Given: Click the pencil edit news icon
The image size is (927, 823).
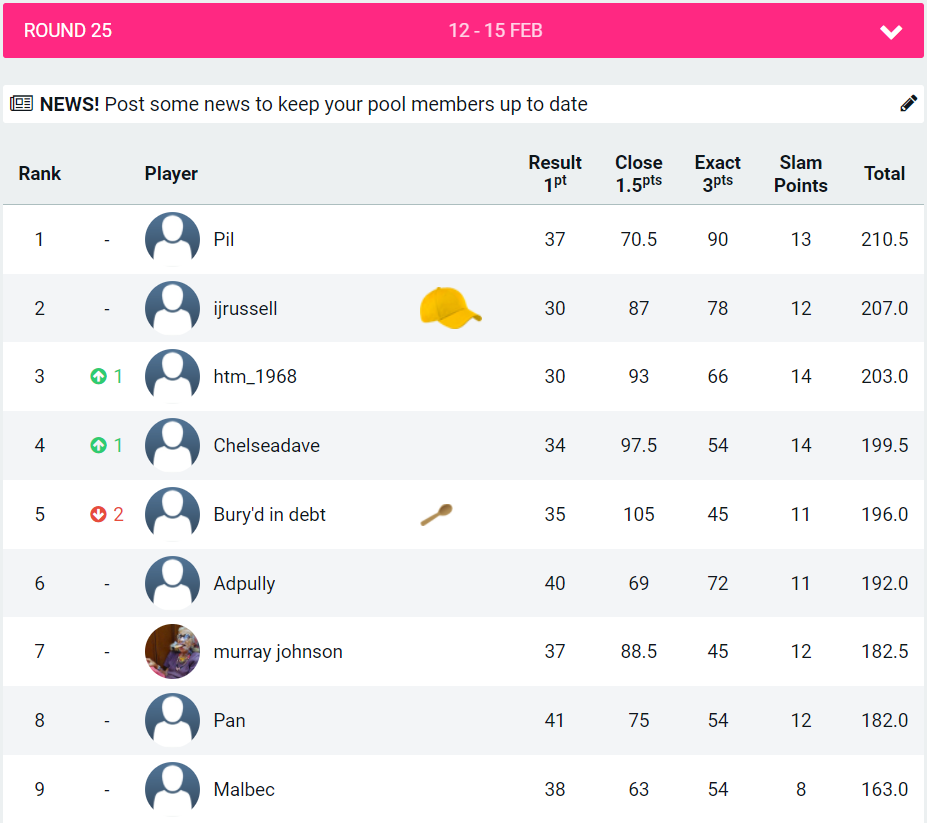Looking at the screenshot, I should [x=908, y=103].
